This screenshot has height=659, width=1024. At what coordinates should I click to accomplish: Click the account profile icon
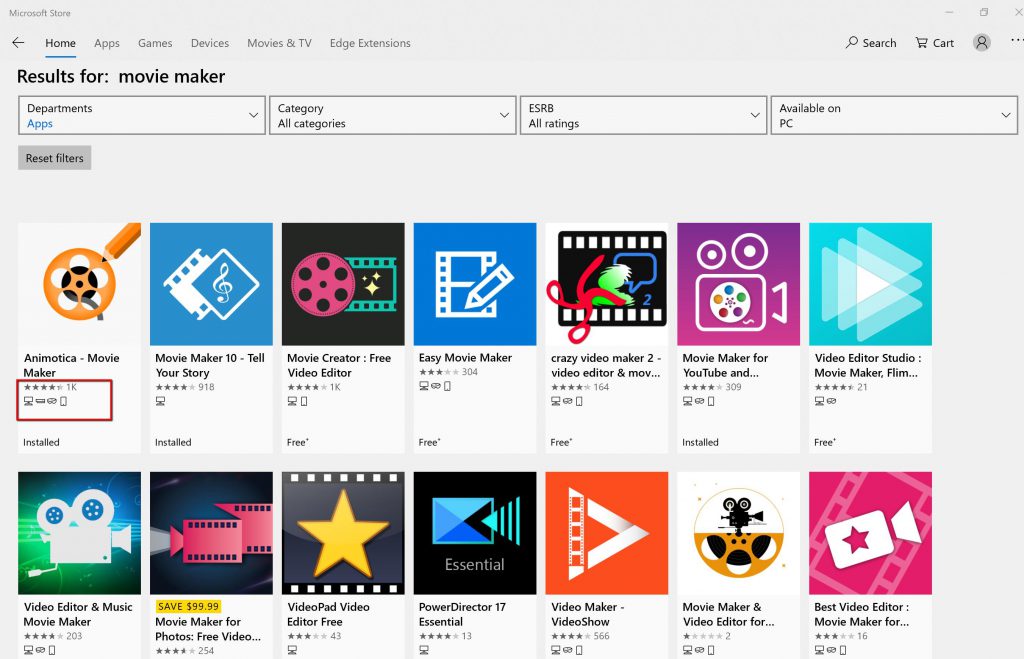click(981, 42)
